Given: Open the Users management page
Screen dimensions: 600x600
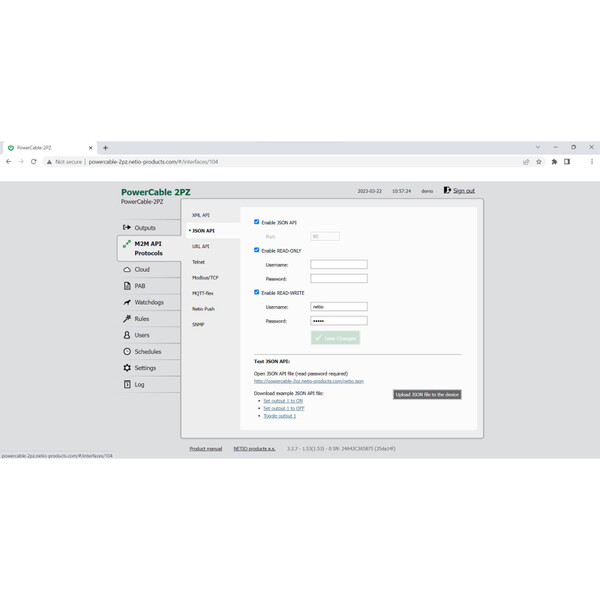Looking at the screenshot, I should tap(142, 335).
